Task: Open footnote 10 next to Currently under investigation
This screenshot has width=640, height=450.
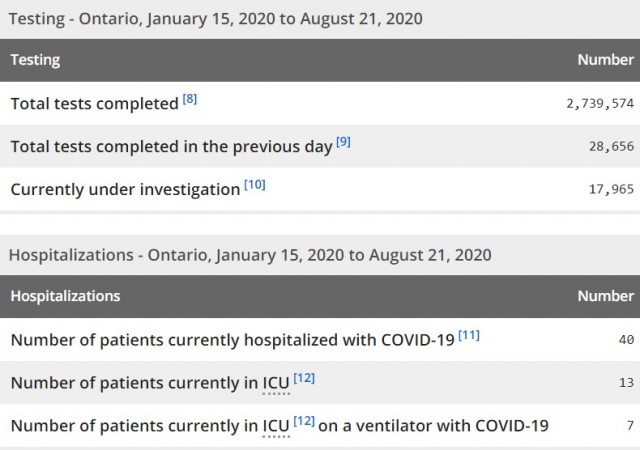Action: (256, 185)
